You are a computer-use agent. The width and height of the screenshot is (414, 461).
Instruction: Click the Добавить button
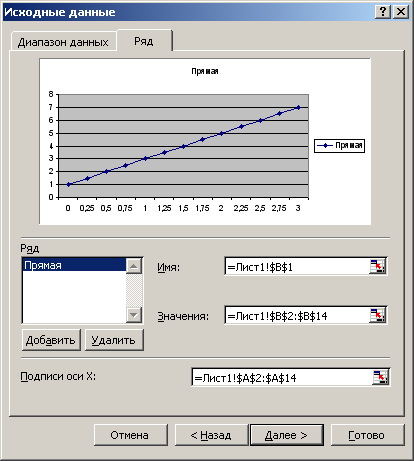pos(51,340)
